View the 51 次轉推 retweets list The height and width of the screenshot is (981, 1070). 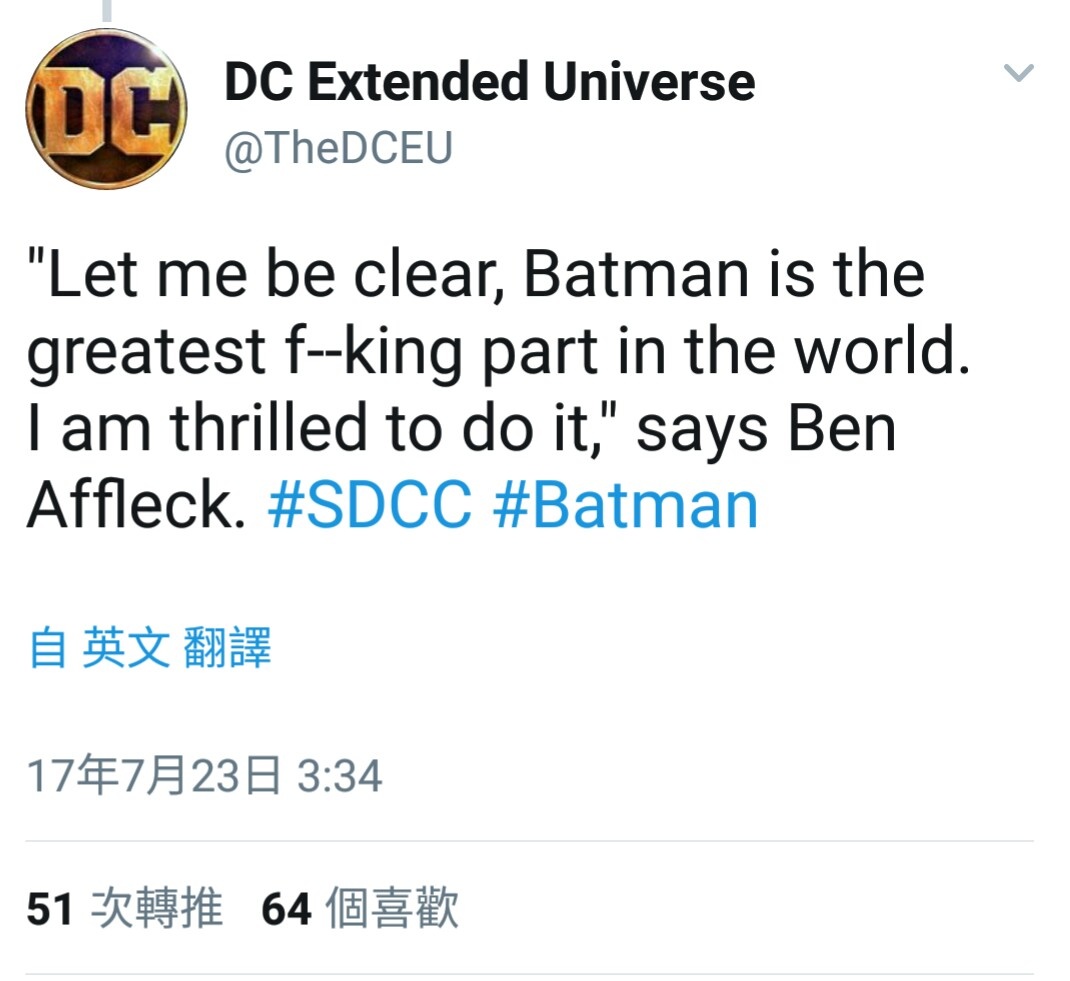point(125,908)
